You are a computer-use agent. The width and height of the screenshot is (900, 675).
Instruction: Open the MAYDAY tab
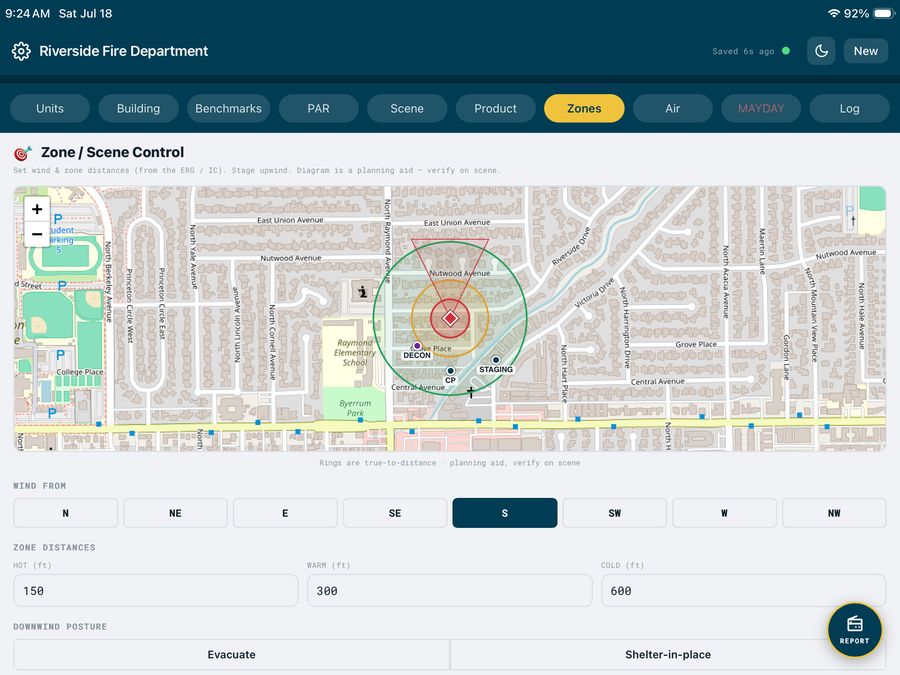(761, 108)
